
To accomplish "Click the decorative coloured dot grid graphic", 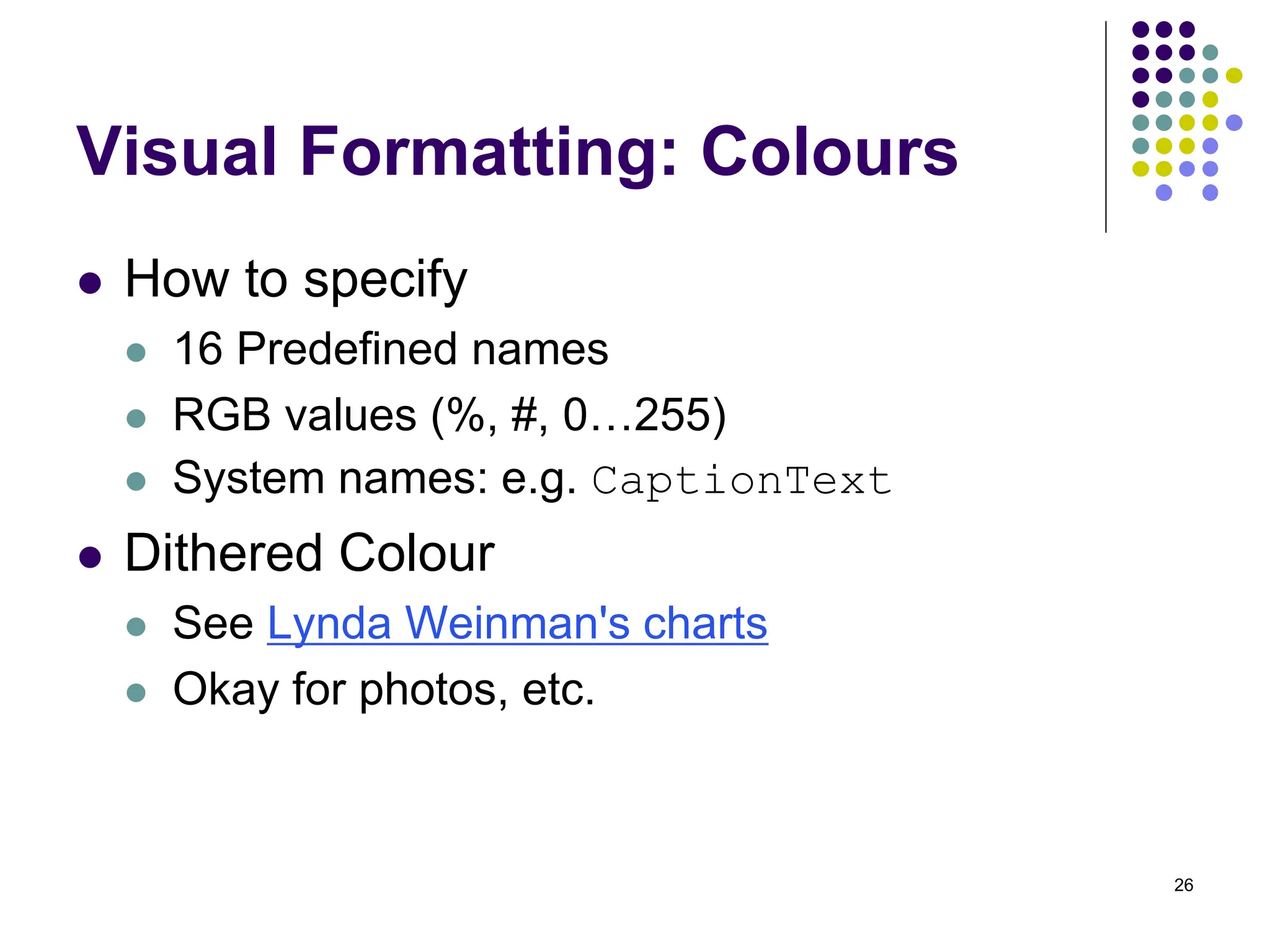I will [1186, 112].
